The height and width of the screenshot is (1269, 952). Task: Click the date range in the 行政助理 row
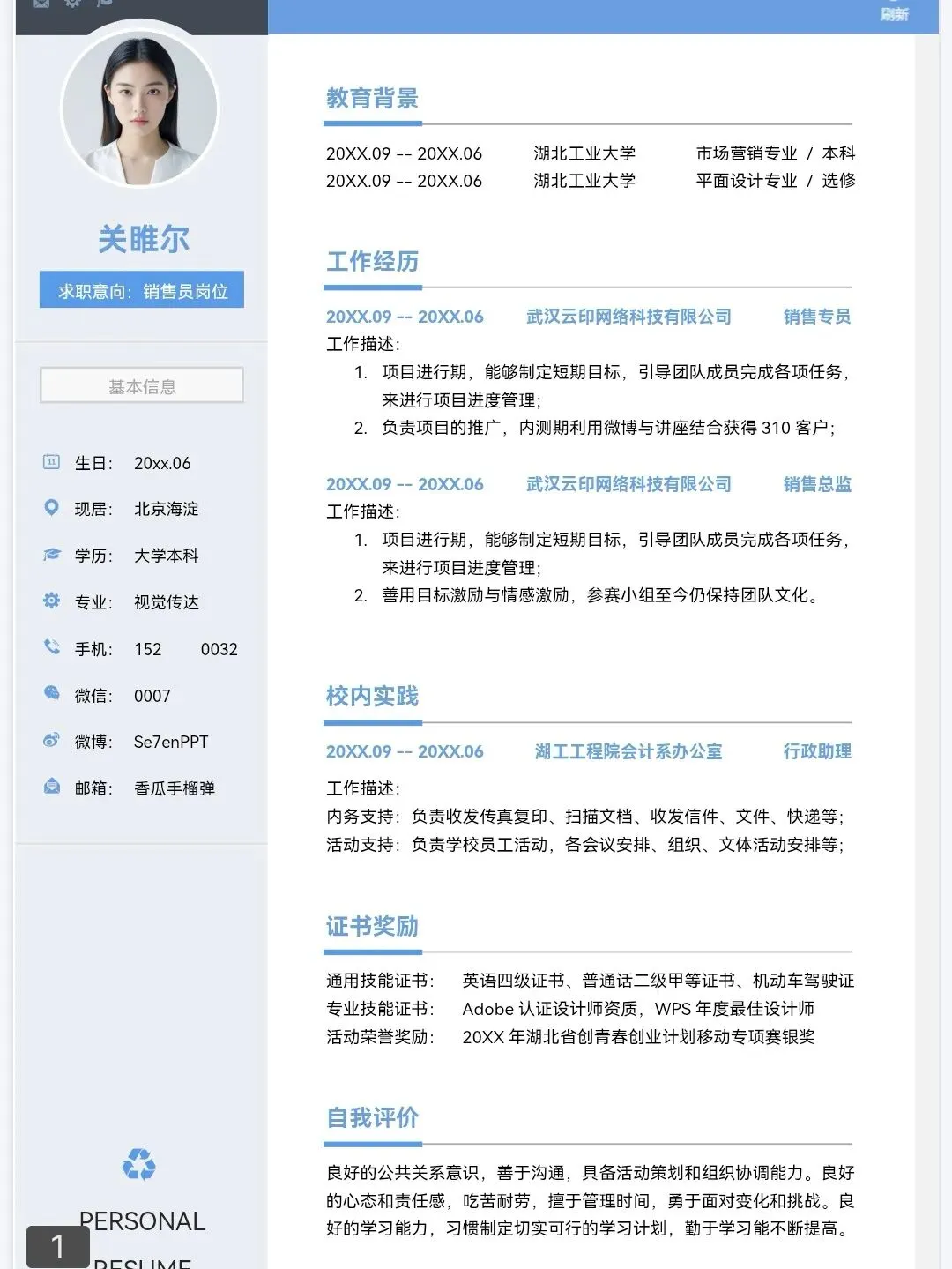[x=405, y=751]
